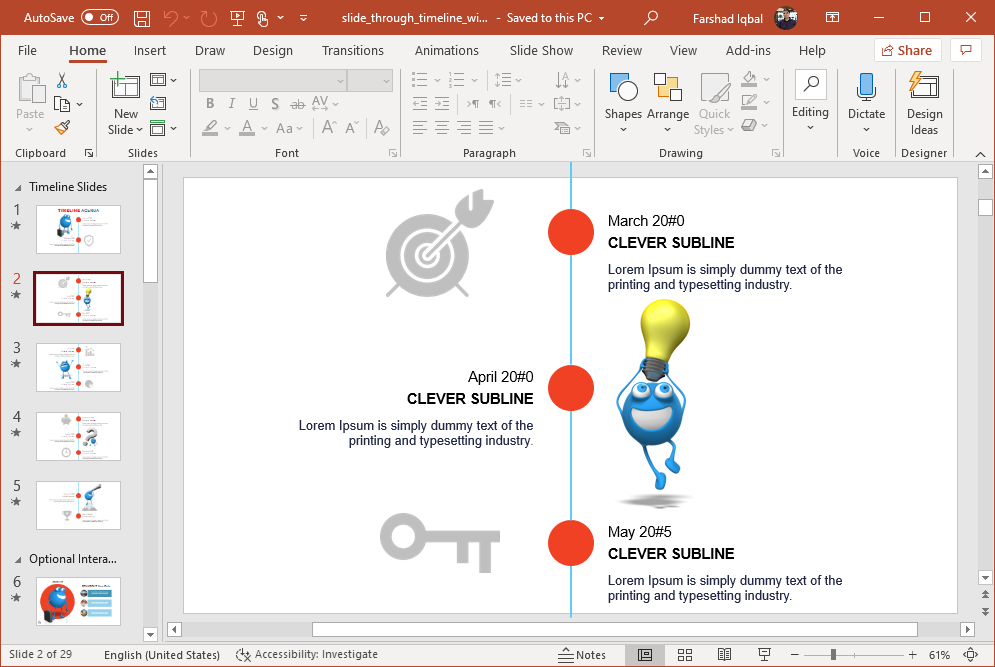Click the Cut scissors icon
The height and width of the screenshot is (667, 995).
click(x=62, y=80)
